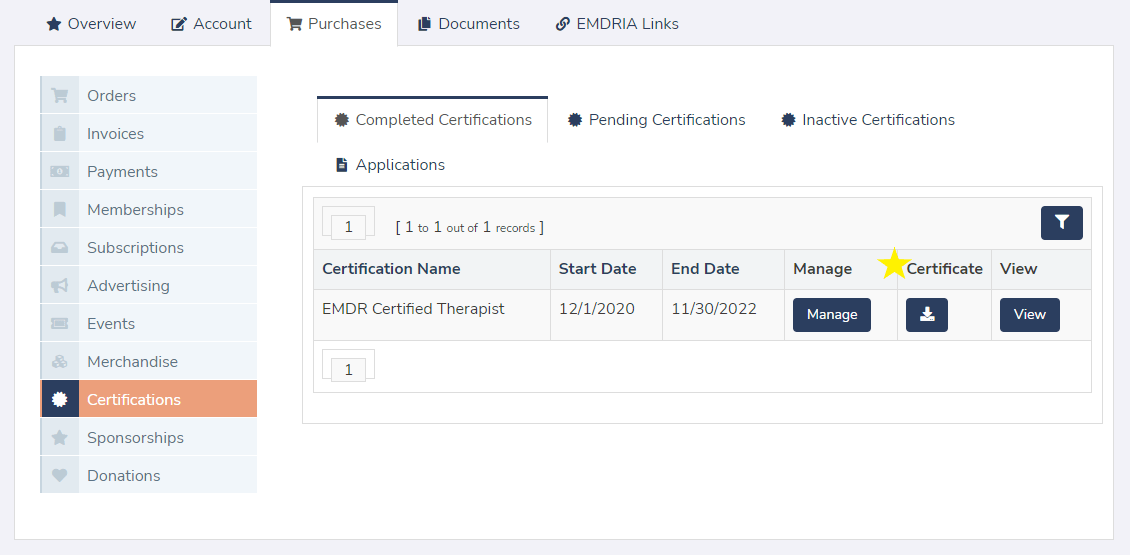Open Merchandise in the sidebar
1130x555 pixels.
pos(148,362)
